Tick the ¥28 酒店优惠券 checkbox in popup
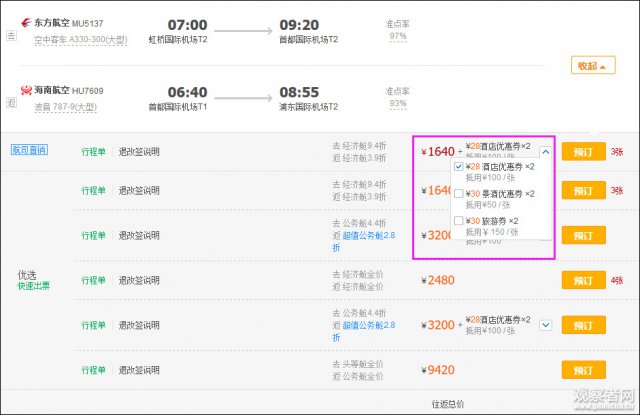640x415 pixels. (x=458, y=166)
